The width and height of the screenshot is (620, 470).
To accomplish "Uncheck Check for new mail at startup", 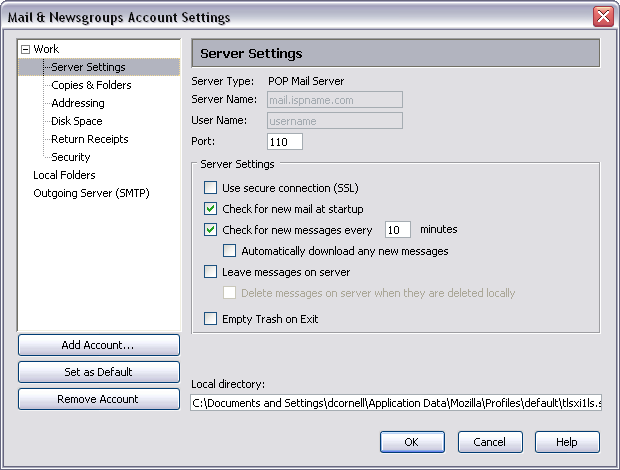I will point(210,209).
